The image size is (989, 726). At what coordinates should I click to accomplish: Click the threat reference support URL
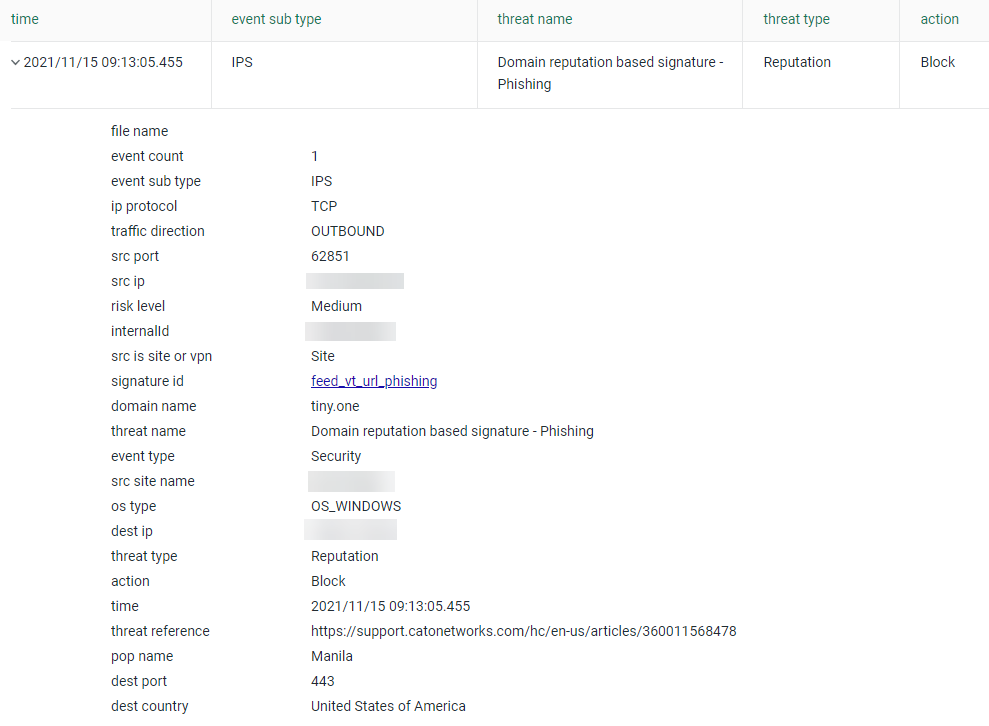coord(524,631)
